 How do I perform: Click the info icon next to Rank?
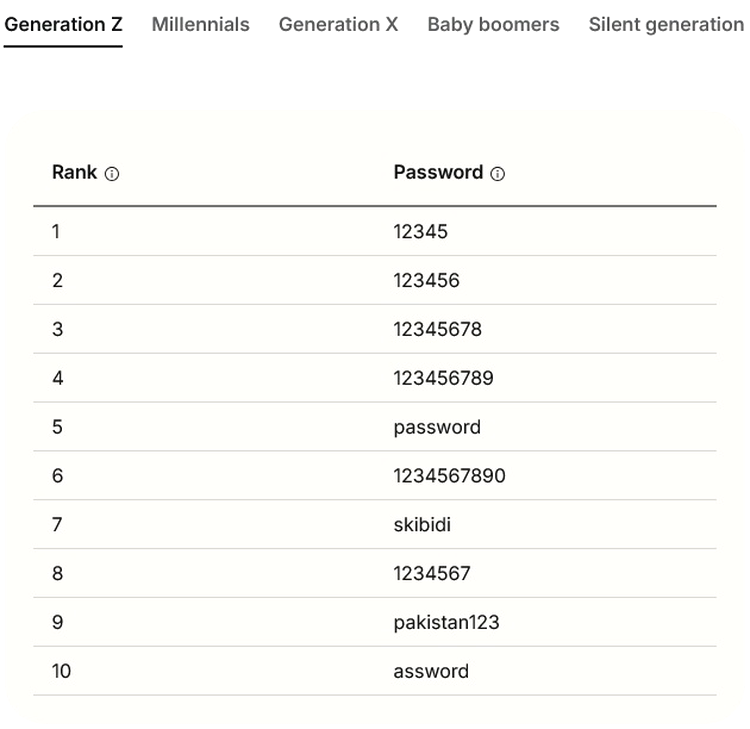point(112,174)
